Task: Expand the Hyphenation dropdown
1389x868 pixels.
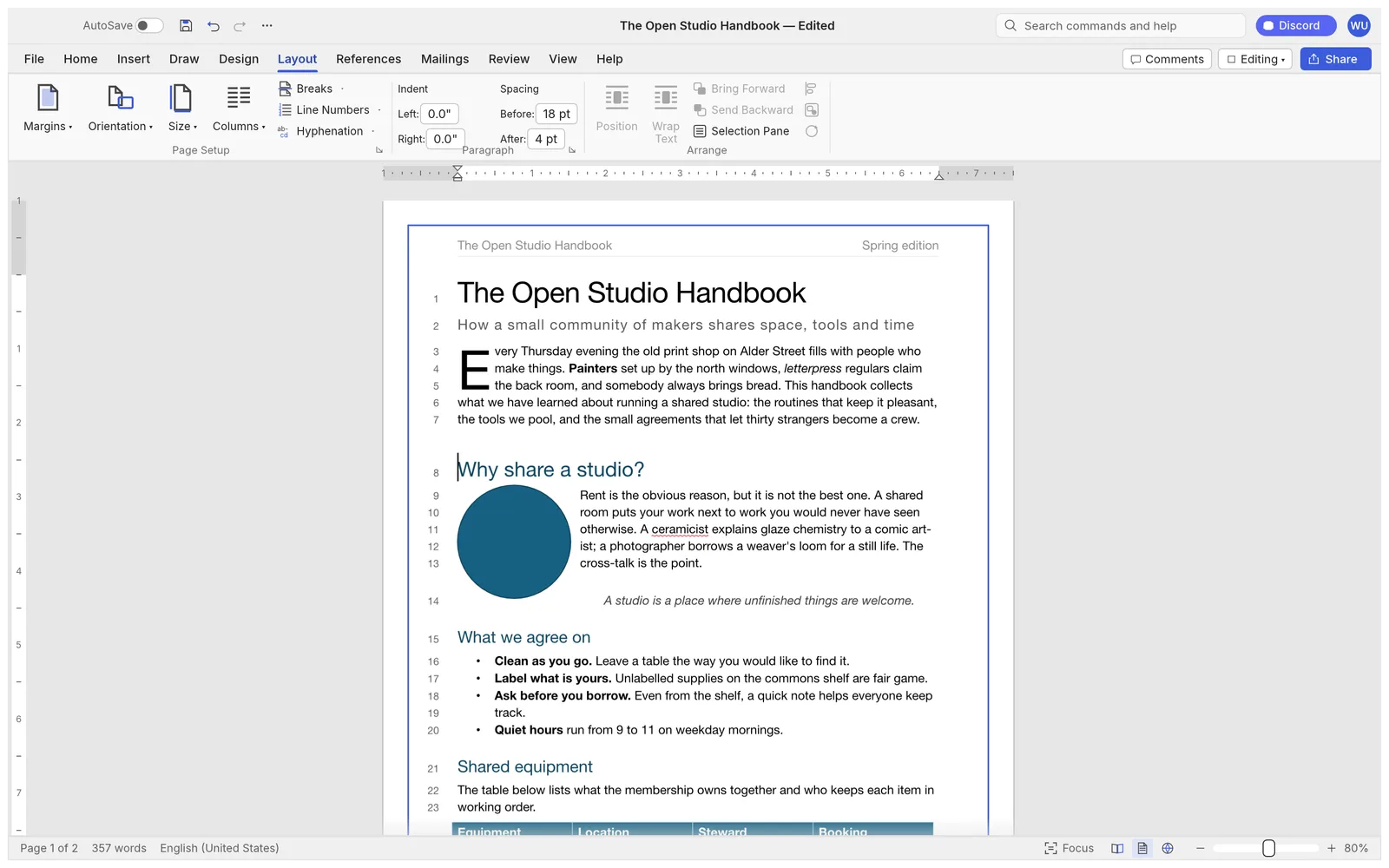Action: tap(326, 131)
